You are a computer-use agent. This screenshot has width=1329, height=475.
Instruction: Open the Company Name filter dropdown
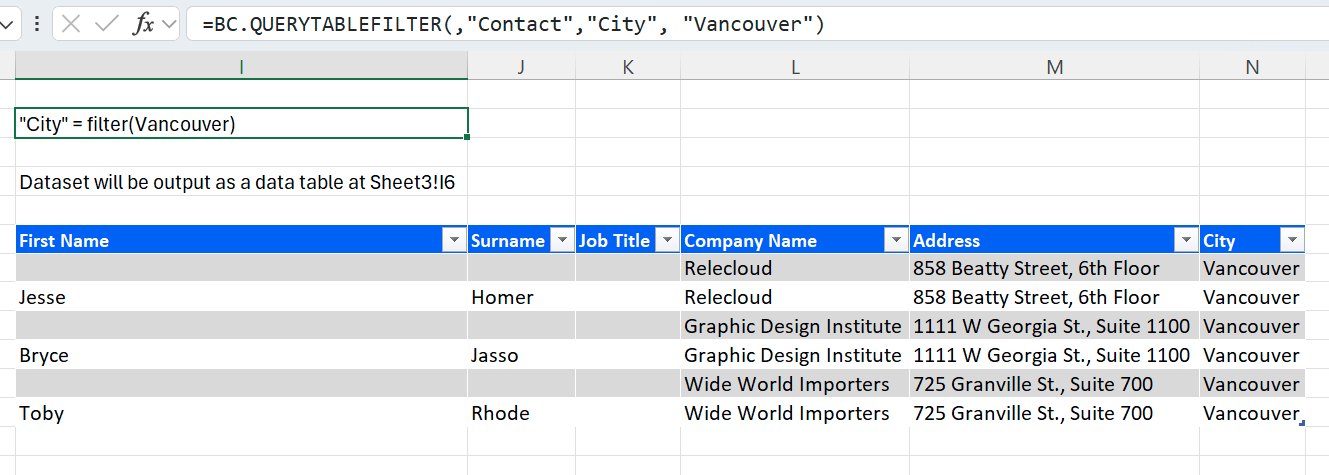895,240
